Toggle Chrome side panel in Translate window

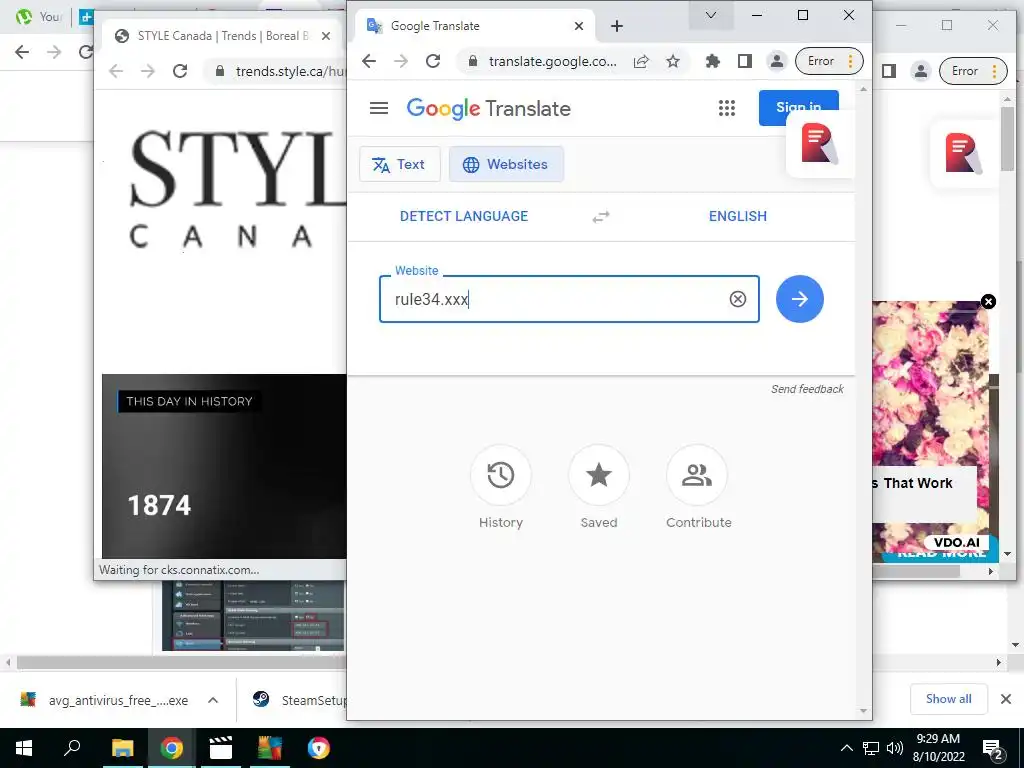click(744, 61)
